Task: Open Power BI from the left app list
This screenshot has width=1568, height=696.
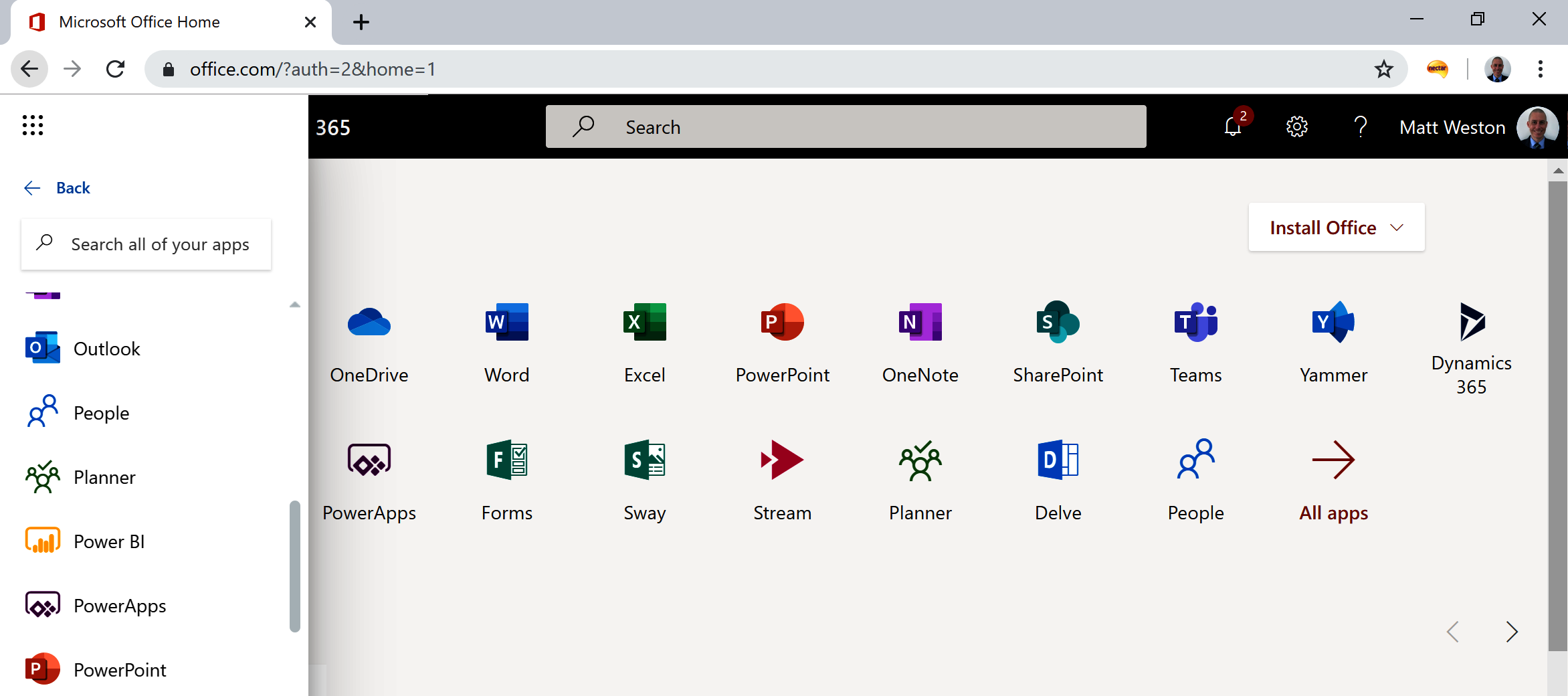Action: coord(85,541)
